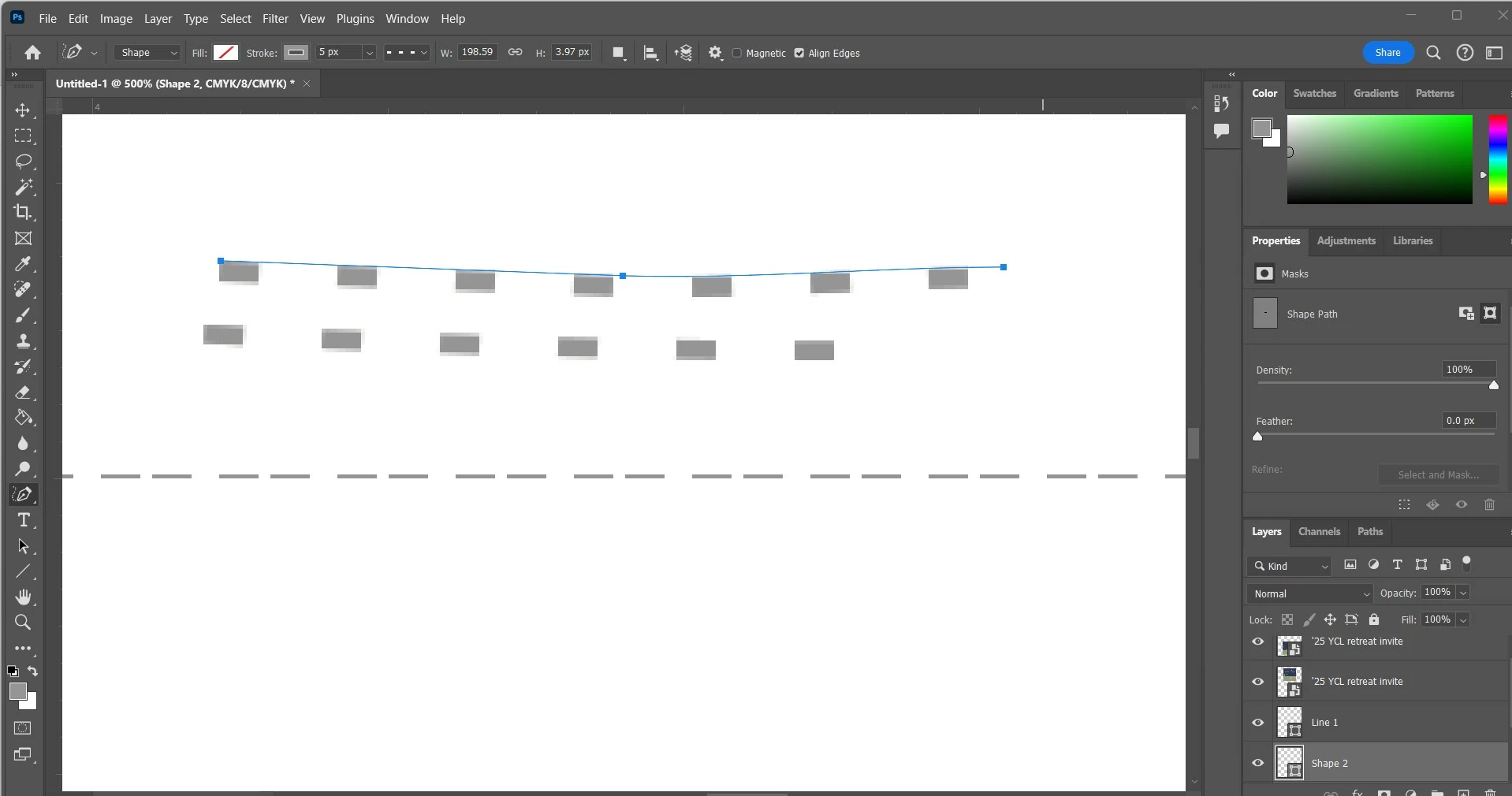Viewport: 1512px width, 796px height.
Task: Toggle link between width and height
Action: pyautogui.click(x=515, y=52)
